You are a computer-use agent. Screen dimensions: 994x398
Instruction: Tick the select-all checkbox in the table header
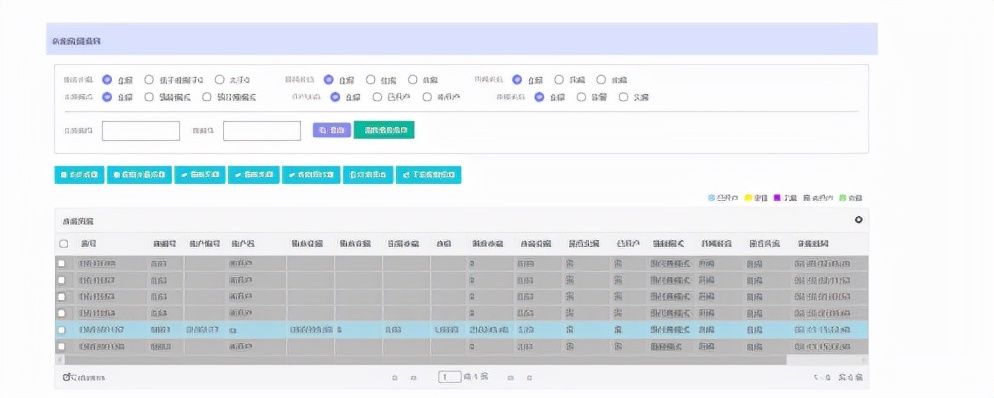(x=63, y=244)
